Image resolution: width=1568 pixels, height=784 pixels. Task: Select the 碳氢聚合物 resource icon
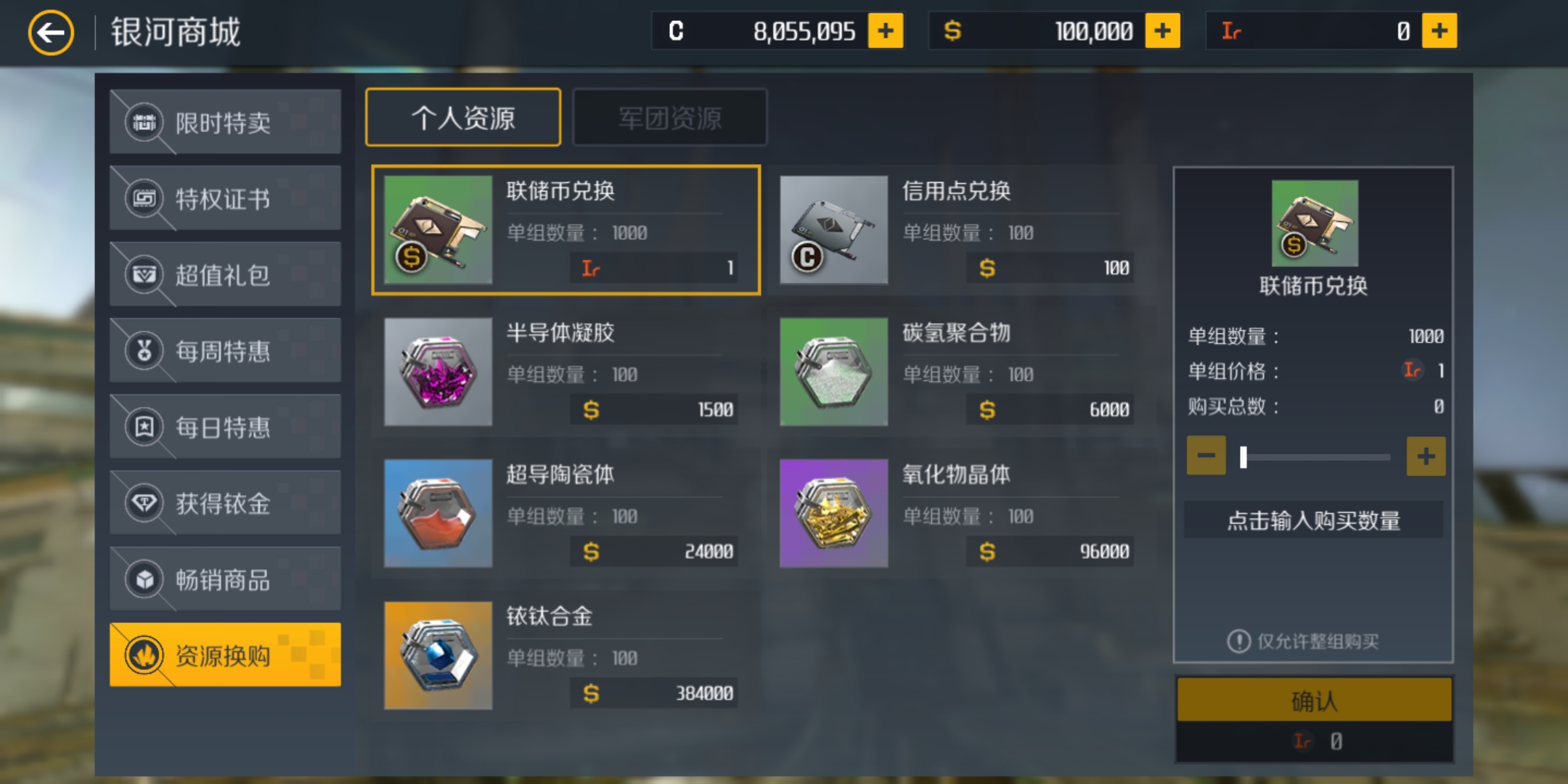pyautogui.click(x=833, y=372)
